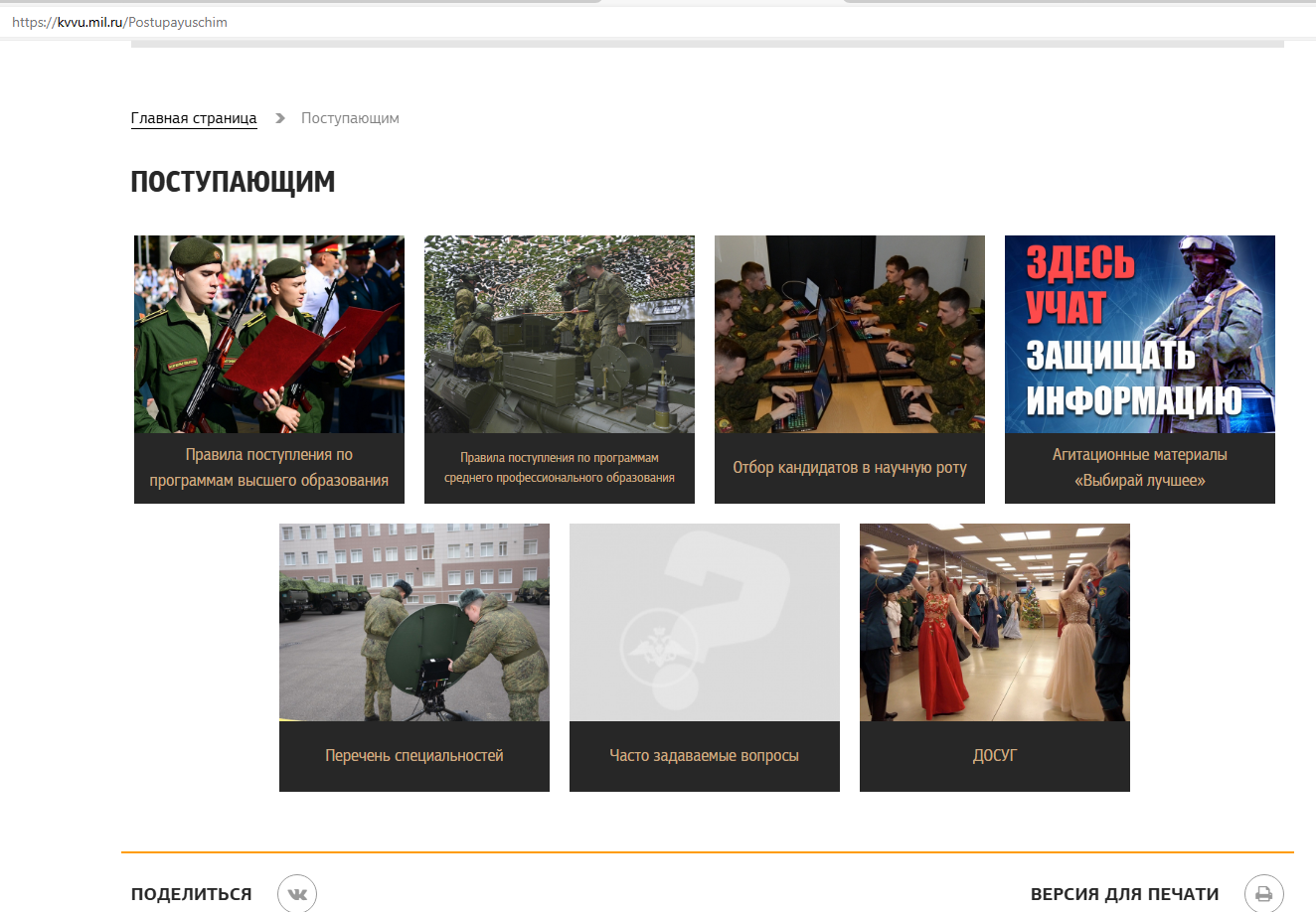Click the browser address bar URL
Screen dimensions: 1316x912
coord(119,22)
